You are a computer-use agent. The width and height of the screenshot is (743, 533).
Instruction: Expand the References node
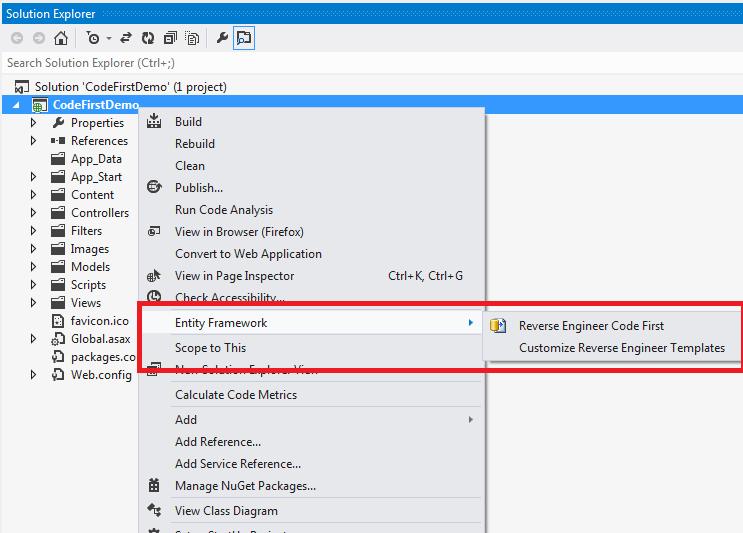point(33,141)
